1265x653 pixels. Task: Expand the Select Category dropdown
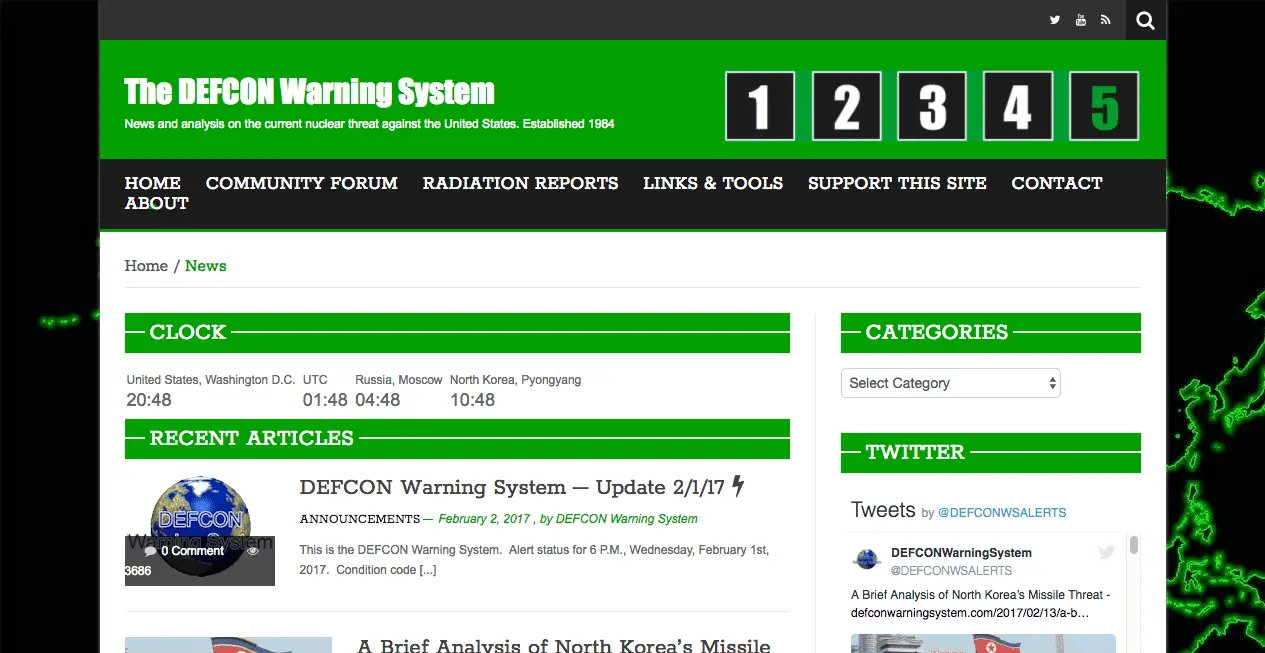[950, 383]
